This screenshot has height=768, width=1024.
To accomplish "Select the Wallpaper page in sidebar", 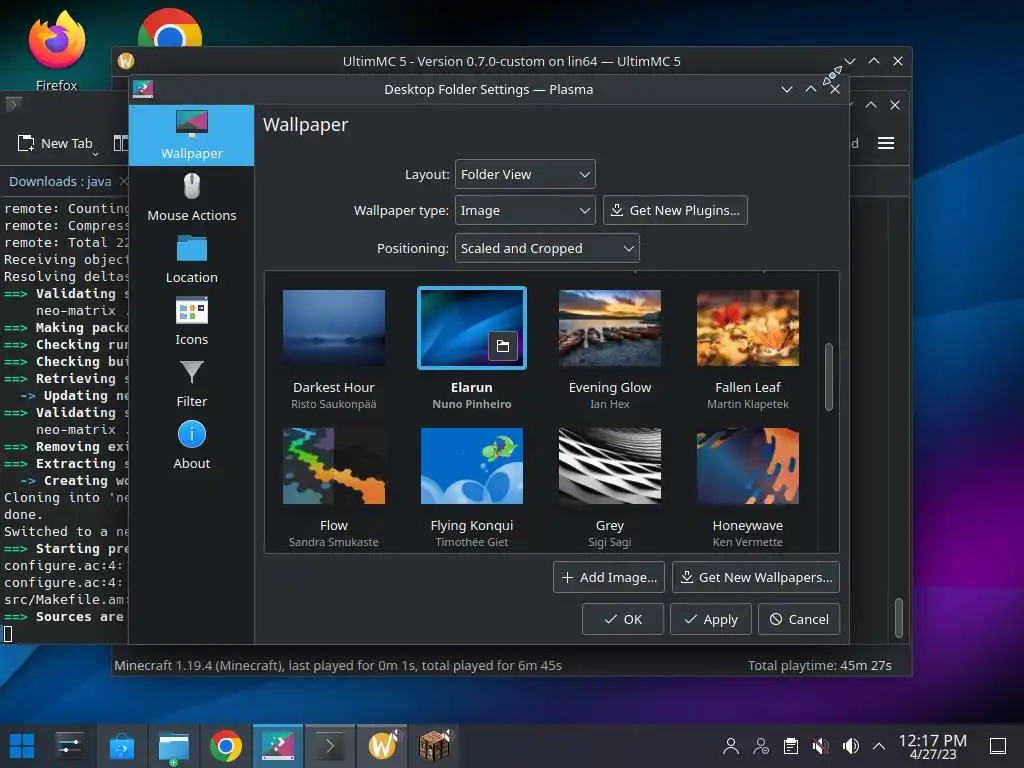I will pos(191,136).
